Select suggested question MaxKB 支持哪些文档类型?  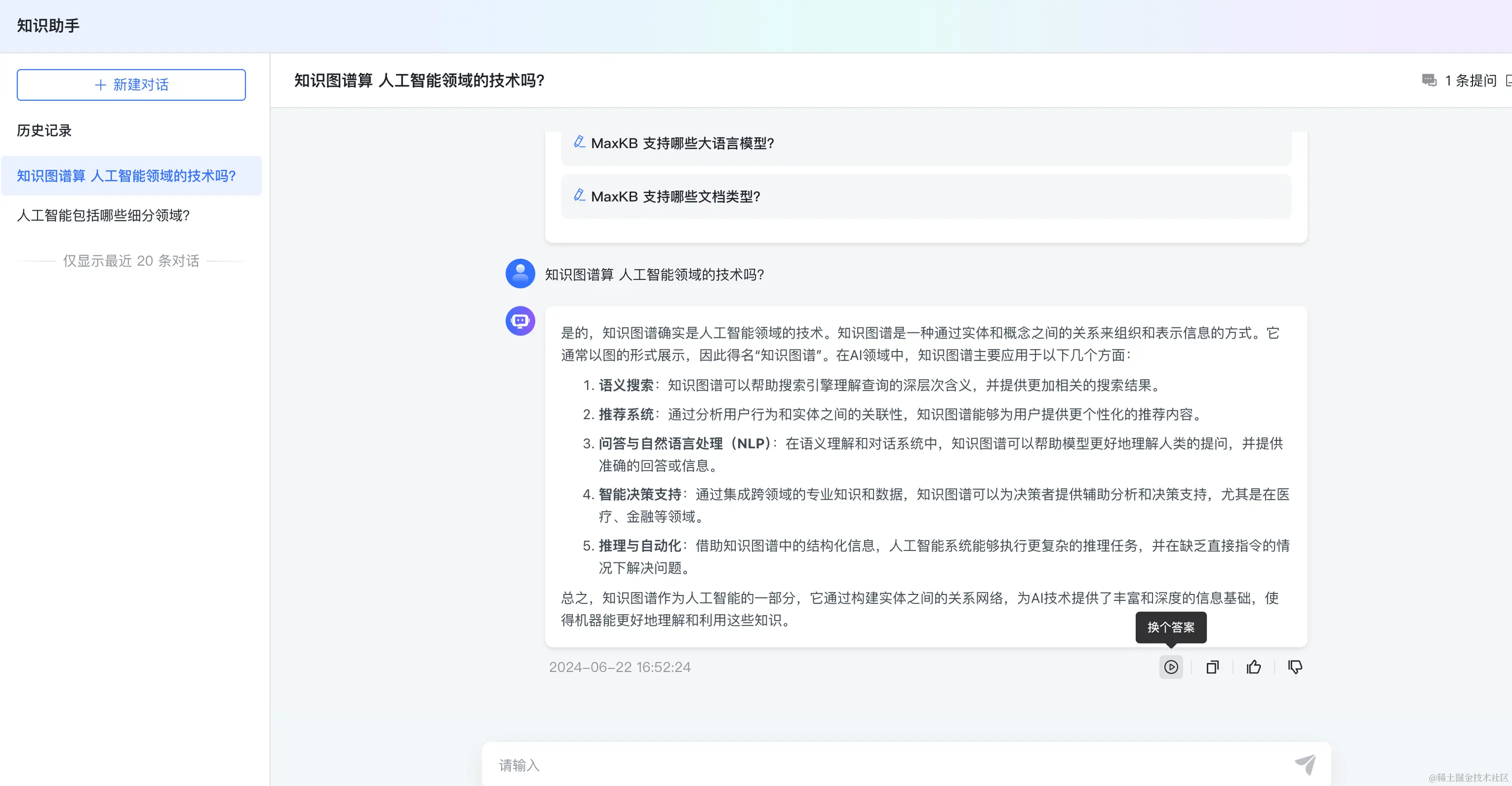coord(675,196)
